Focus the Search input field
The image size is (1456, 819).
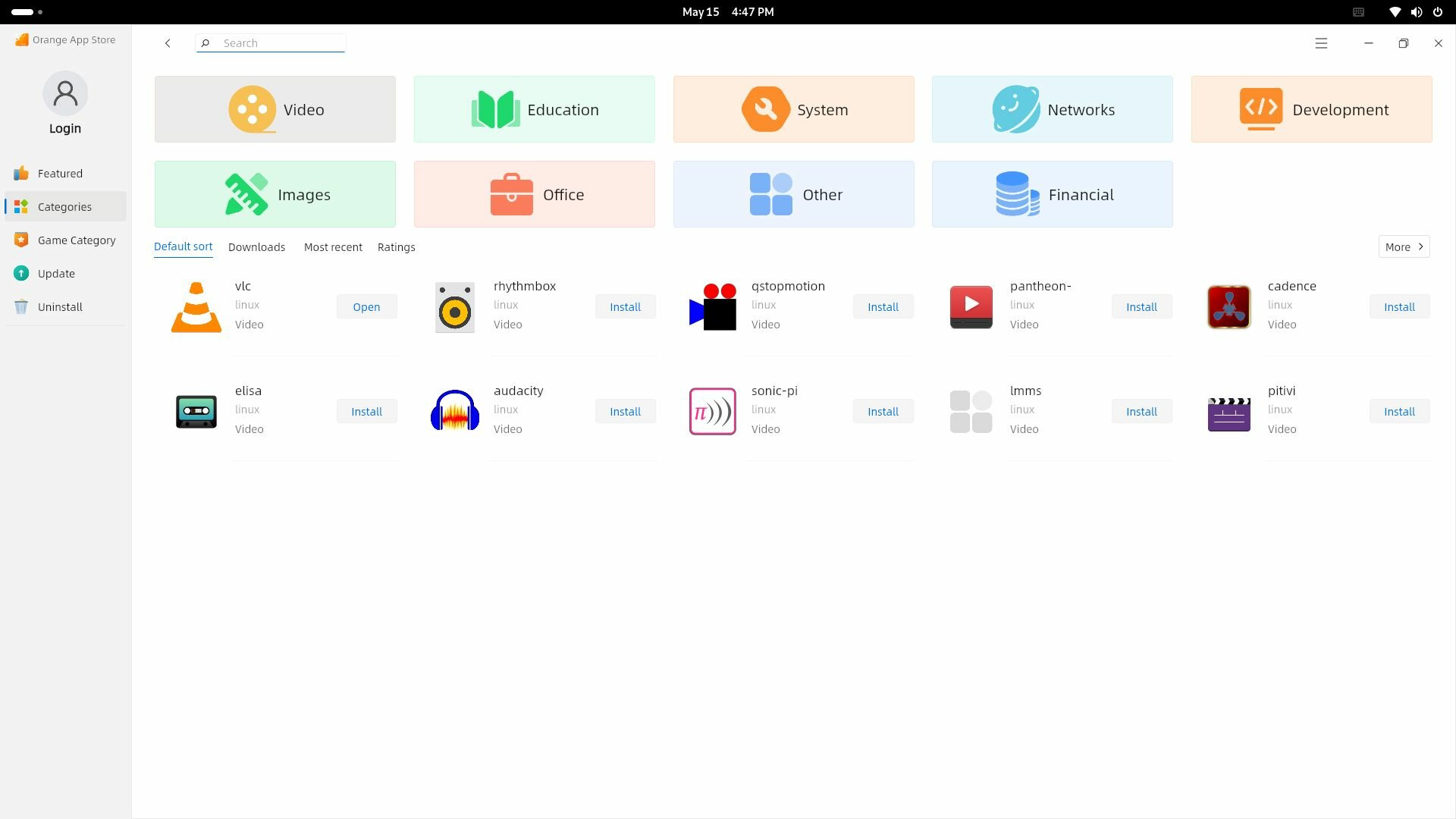[271, 43]
